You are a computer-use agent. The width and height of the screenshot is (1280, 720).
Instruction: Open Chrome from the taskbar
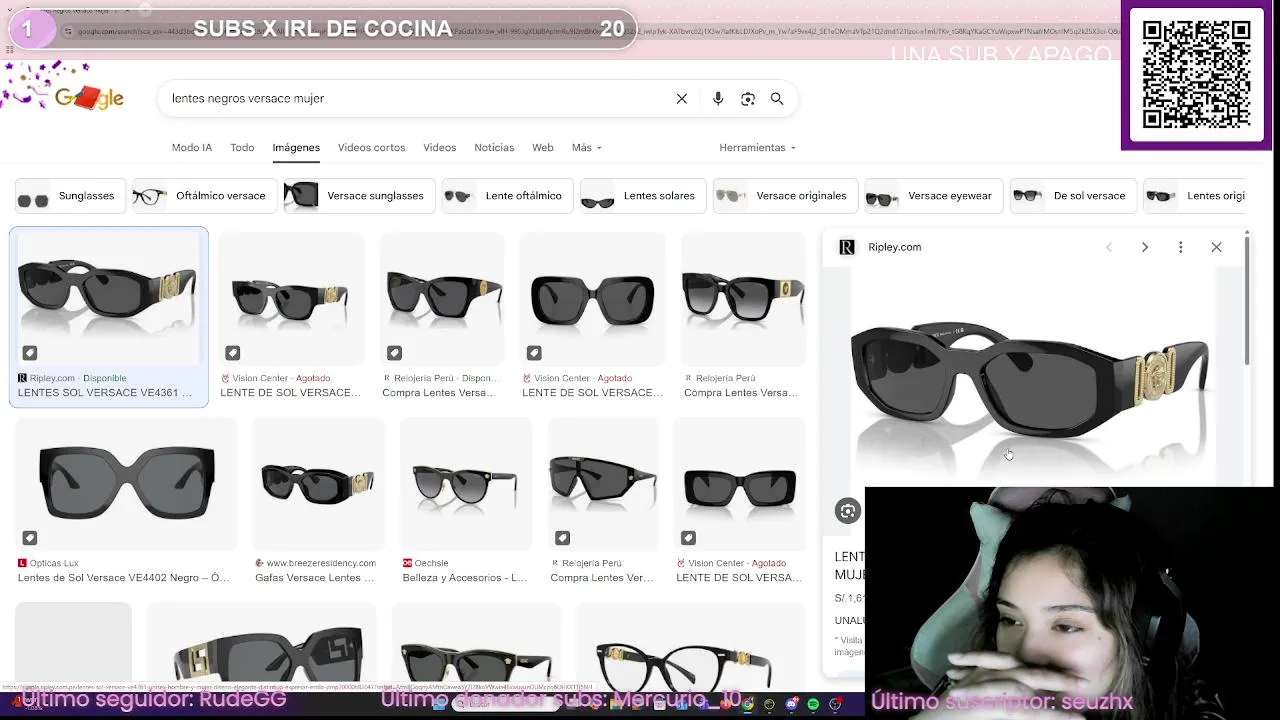tap(747, 704)
